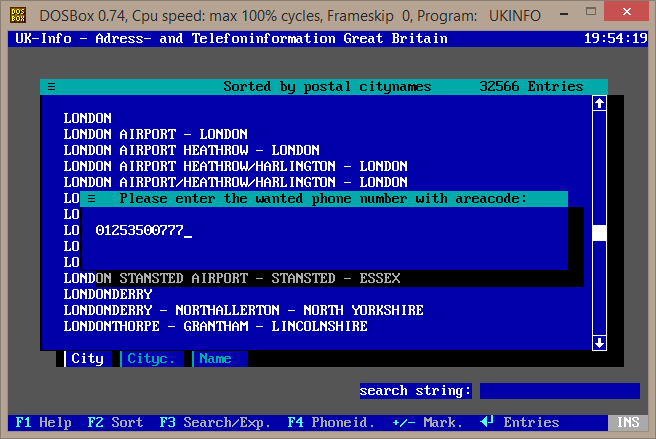This screenshot has width=656, height=439.
Task: Click F4 Phoneid. in the bottom bar
Action: 331,422
